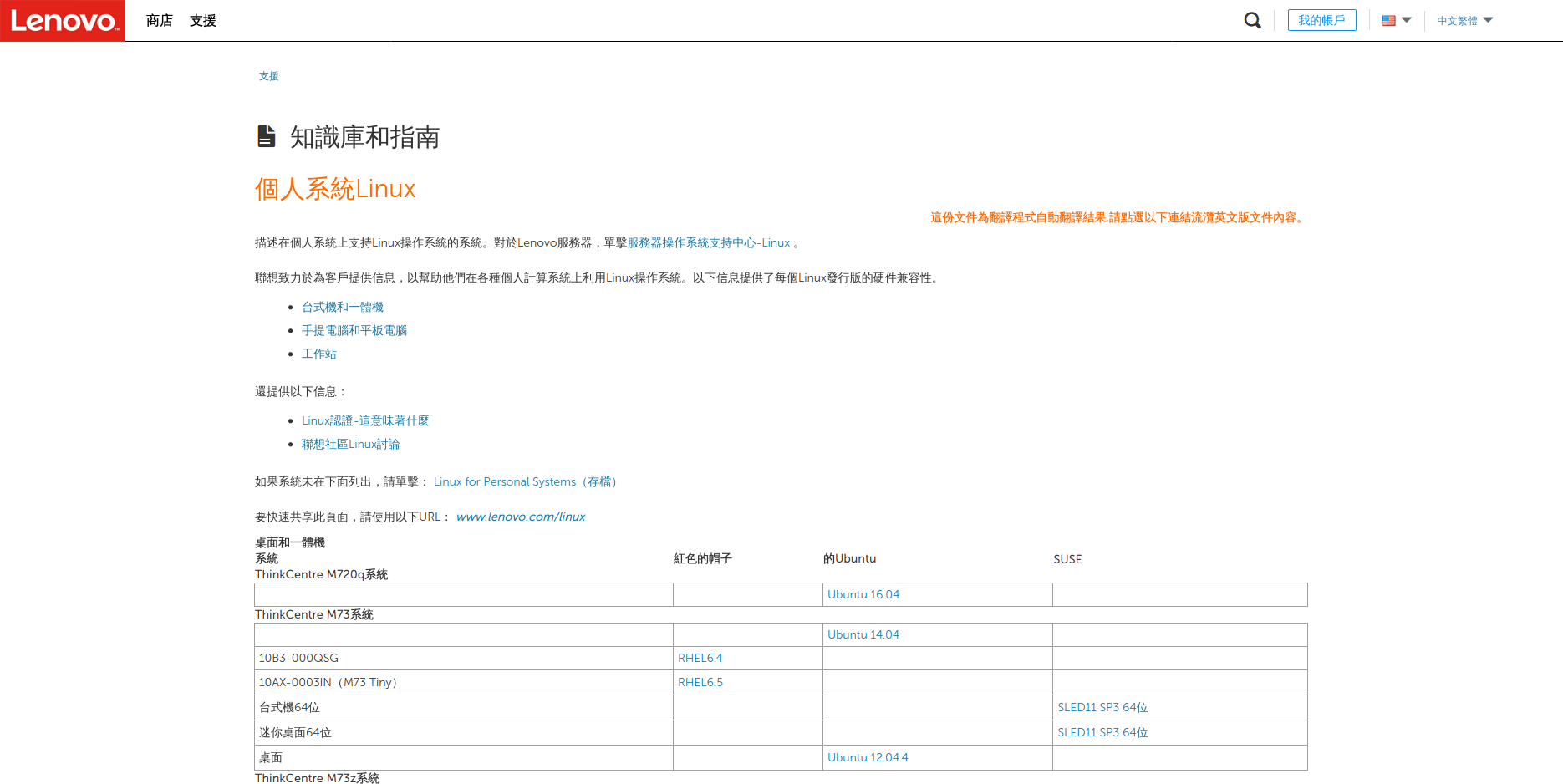
Task: Click the ThinkCentre M73z系統 label
Action: pyautogui.click(x=318, y=777)
